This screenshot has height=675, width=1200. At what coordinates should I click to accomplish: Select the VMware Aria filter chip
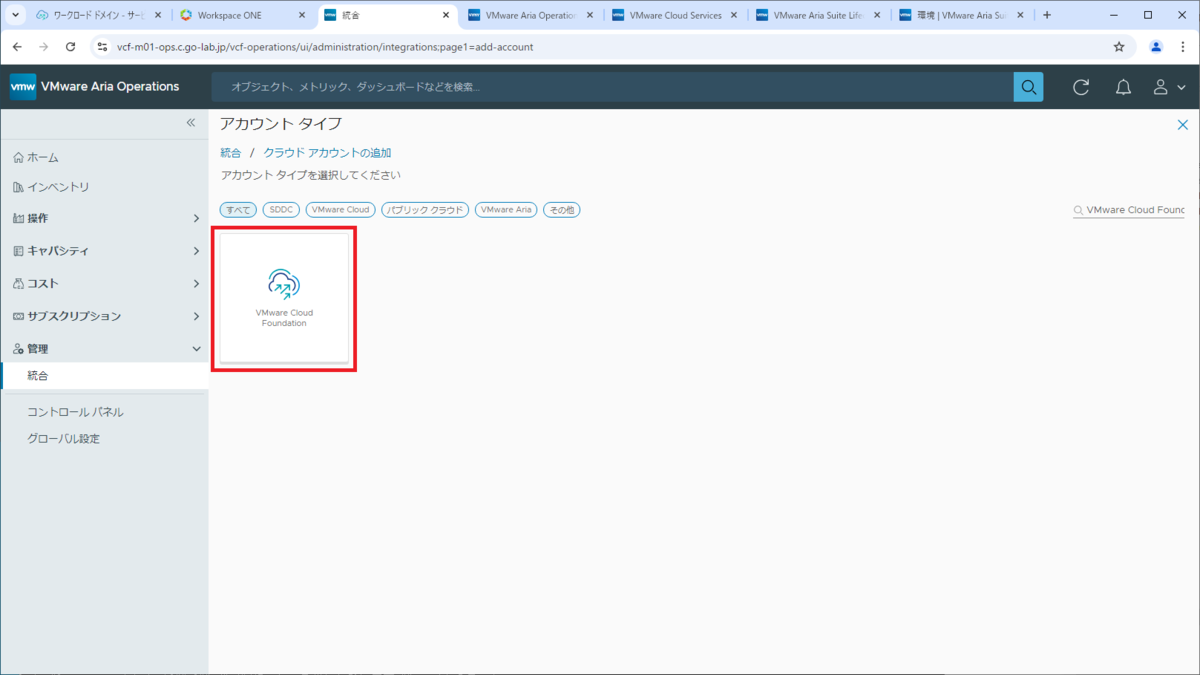tap(506, 210)
